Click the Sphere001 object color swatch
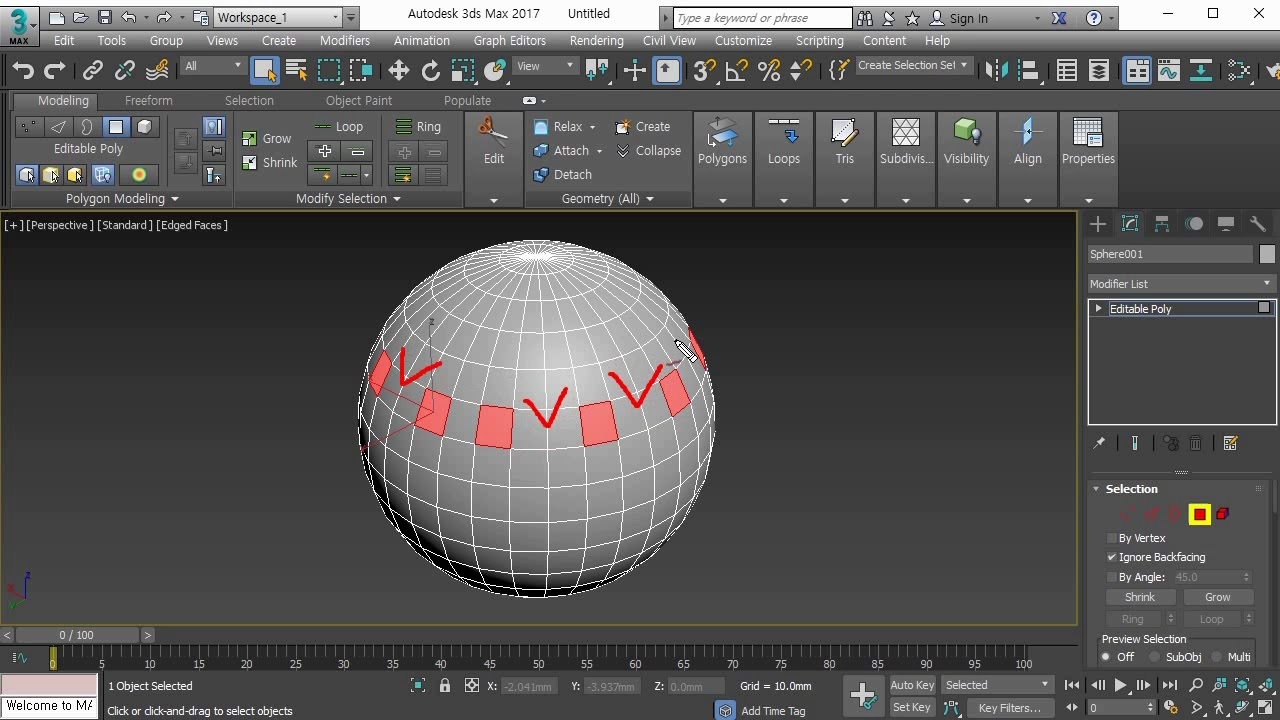1280x720 pixels. click(1267, 254)
